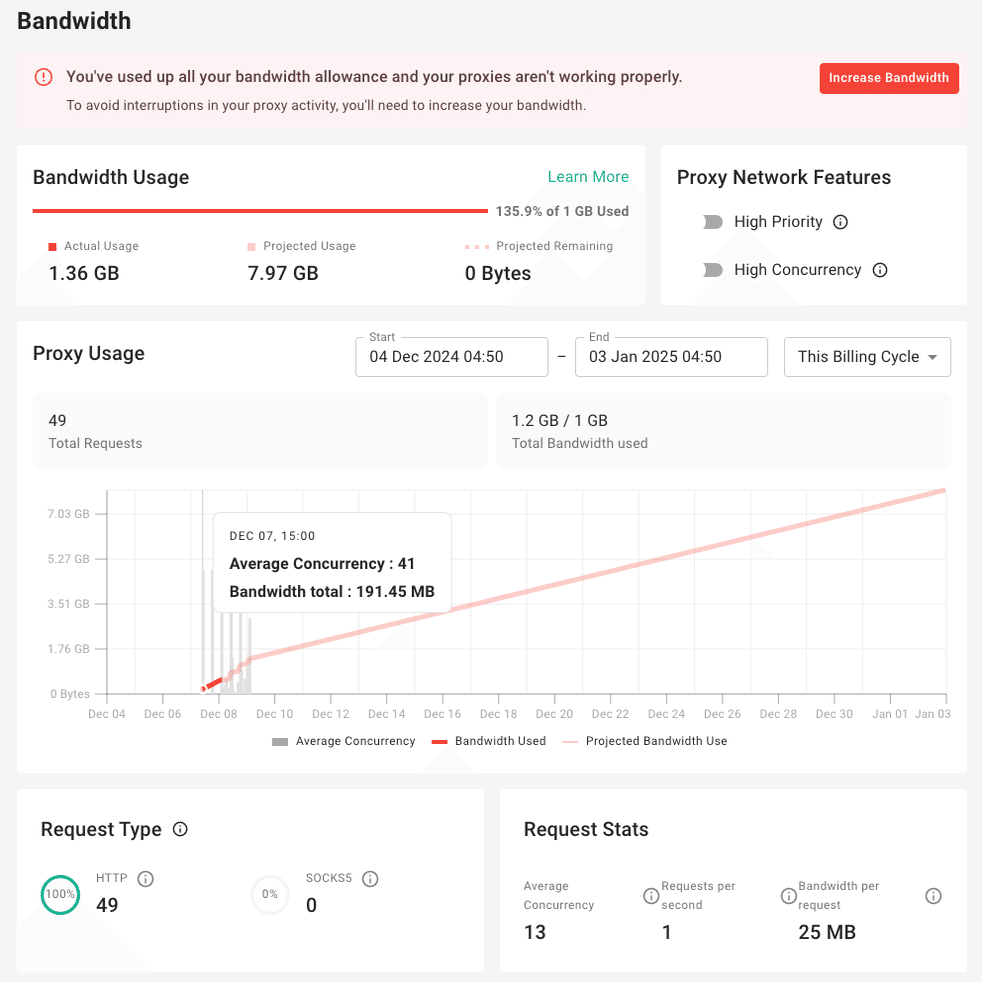Enable the High Priority toggle
Screen dimensions: 982x982
point(713,222)
